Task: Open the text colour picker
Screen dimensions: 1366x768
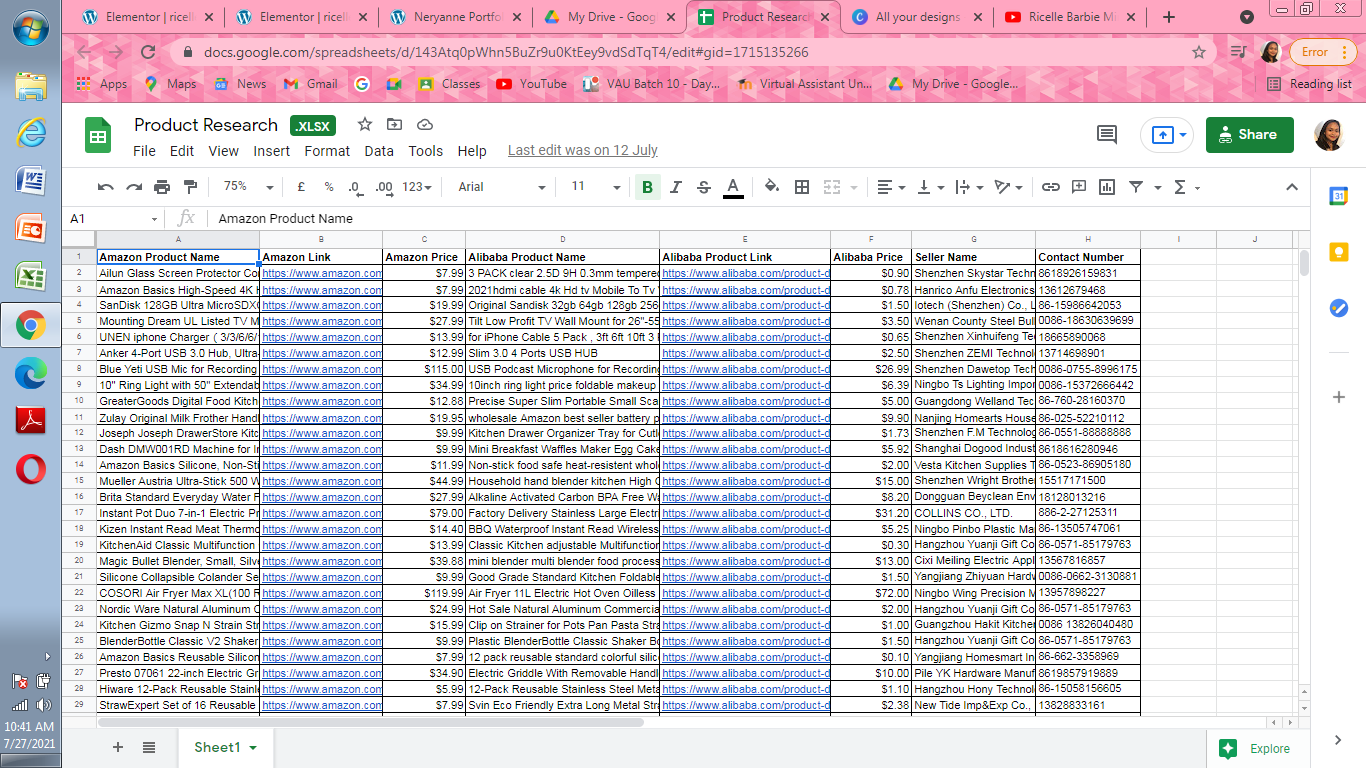Action: [733, 187]
